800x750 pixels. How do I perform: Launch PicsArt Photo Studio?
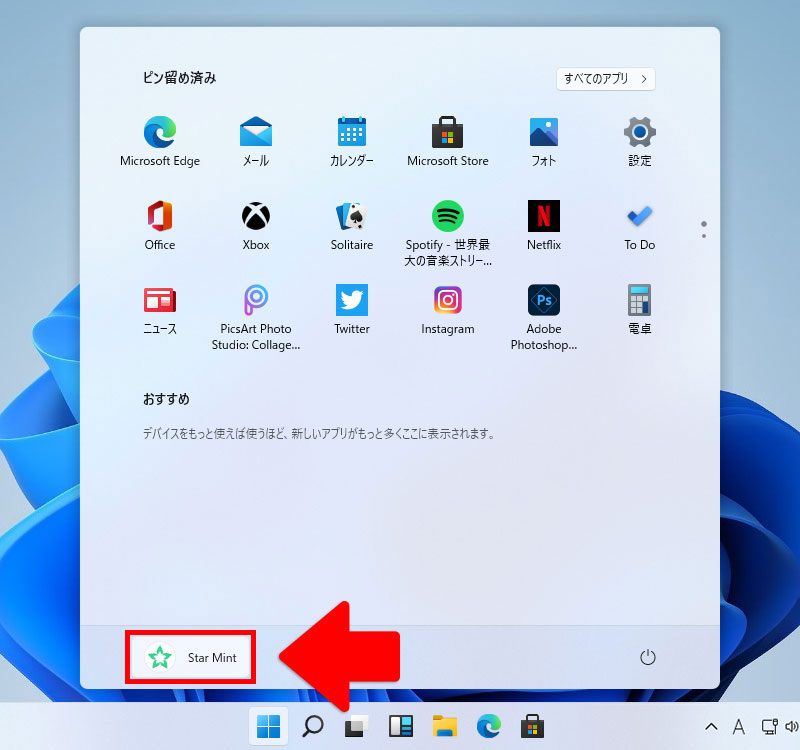256,316
